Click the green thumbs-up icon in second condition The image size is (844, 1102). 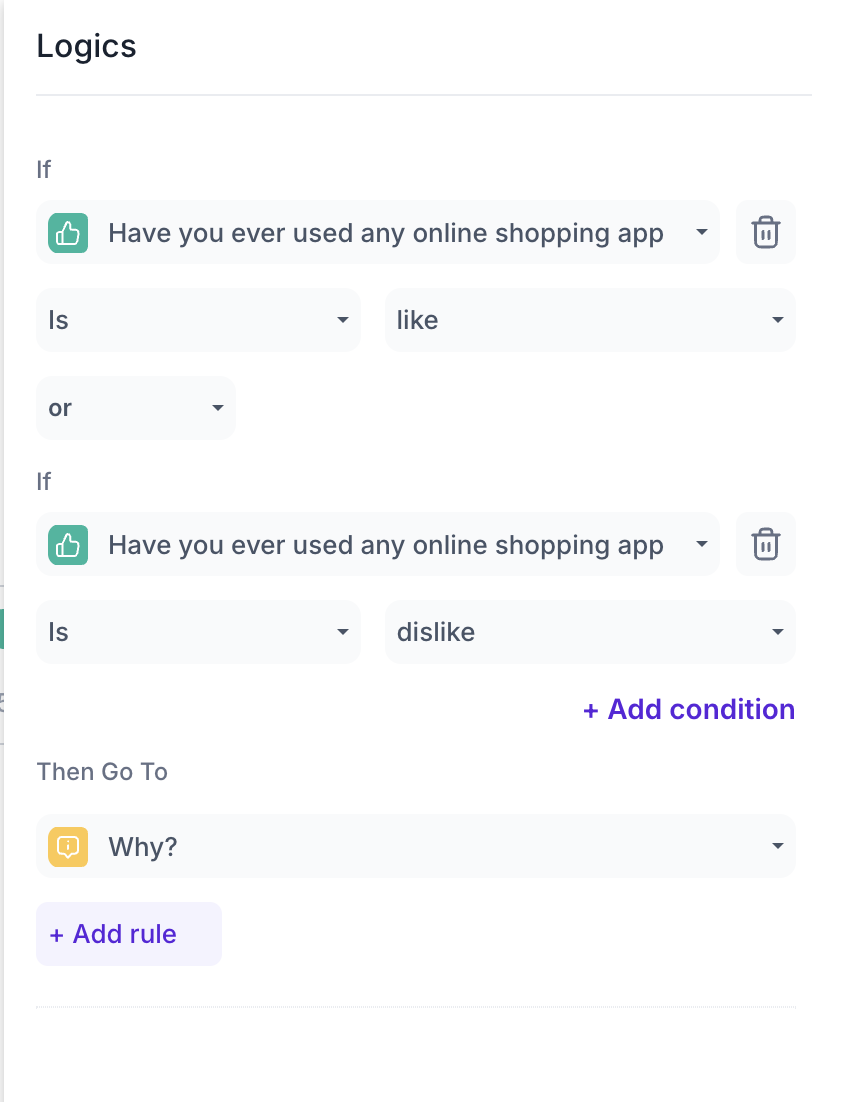(68, 545)
